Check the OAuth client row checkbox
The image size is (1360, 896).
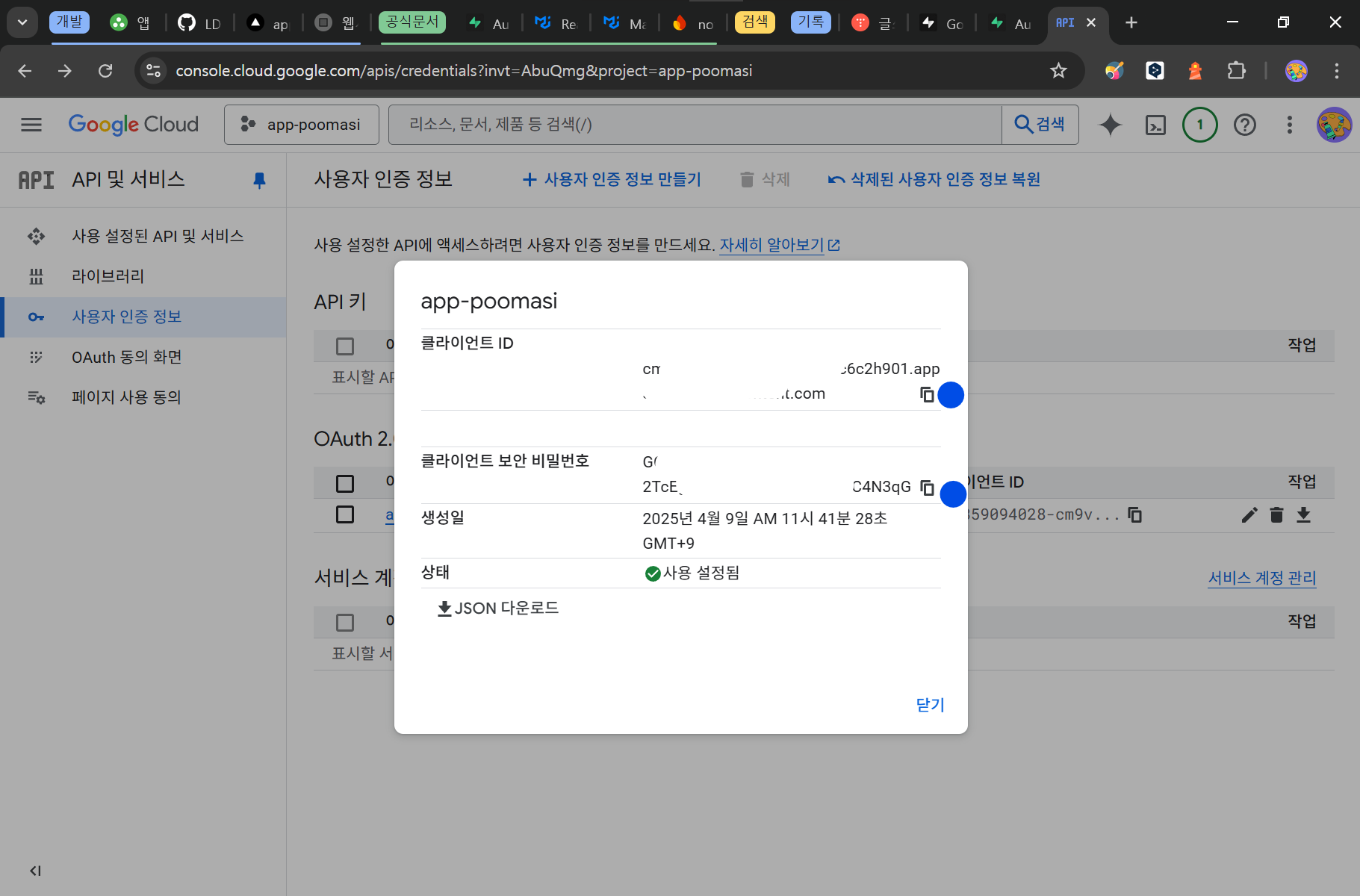pyautogui.click(x=345, y=514)
